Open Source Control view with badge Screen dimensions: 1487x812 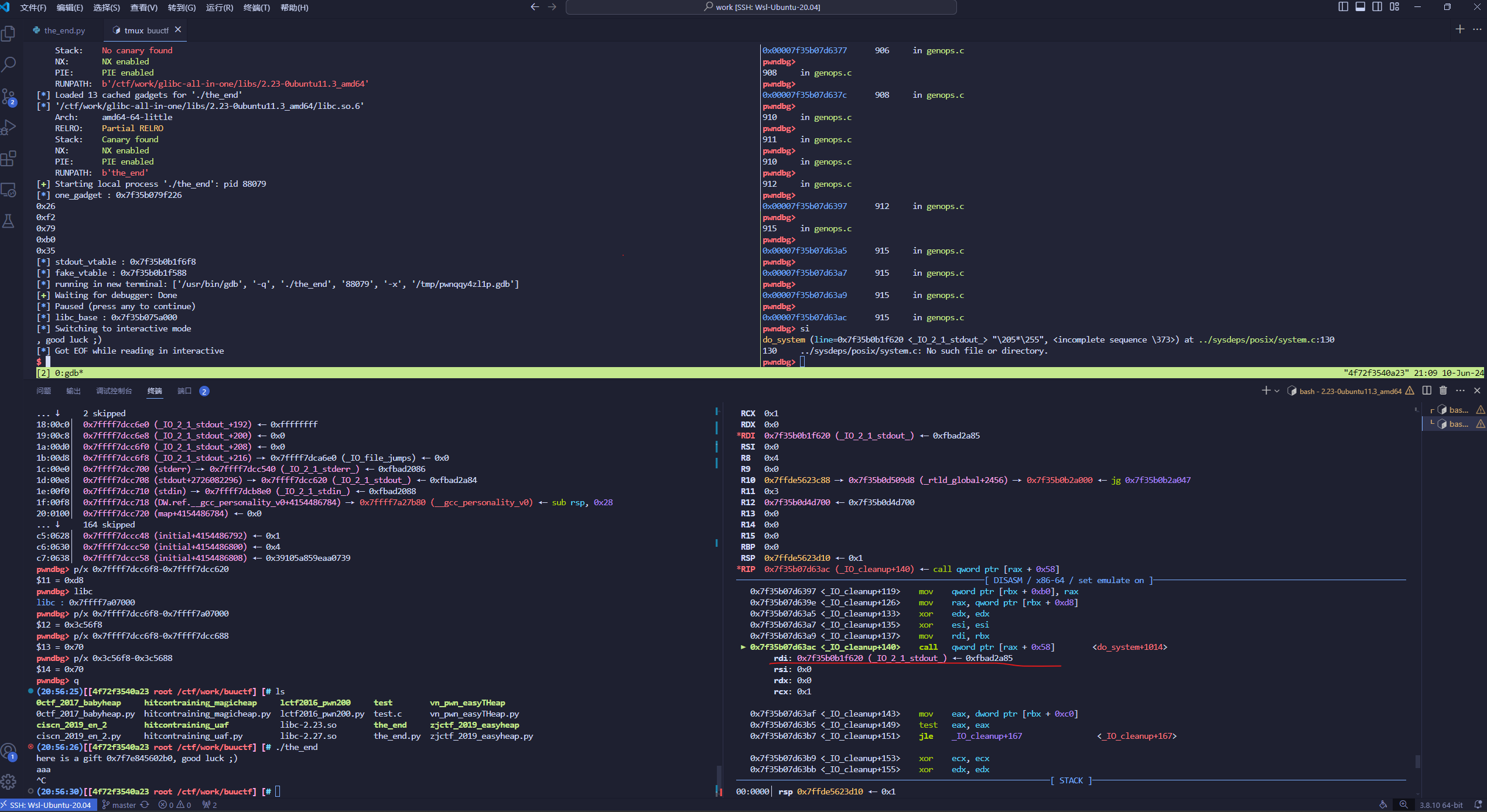coord(9,97)
